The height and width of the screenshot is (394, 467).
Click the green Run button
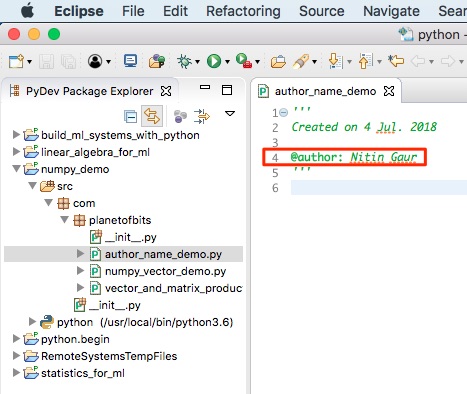coord(214,61)
